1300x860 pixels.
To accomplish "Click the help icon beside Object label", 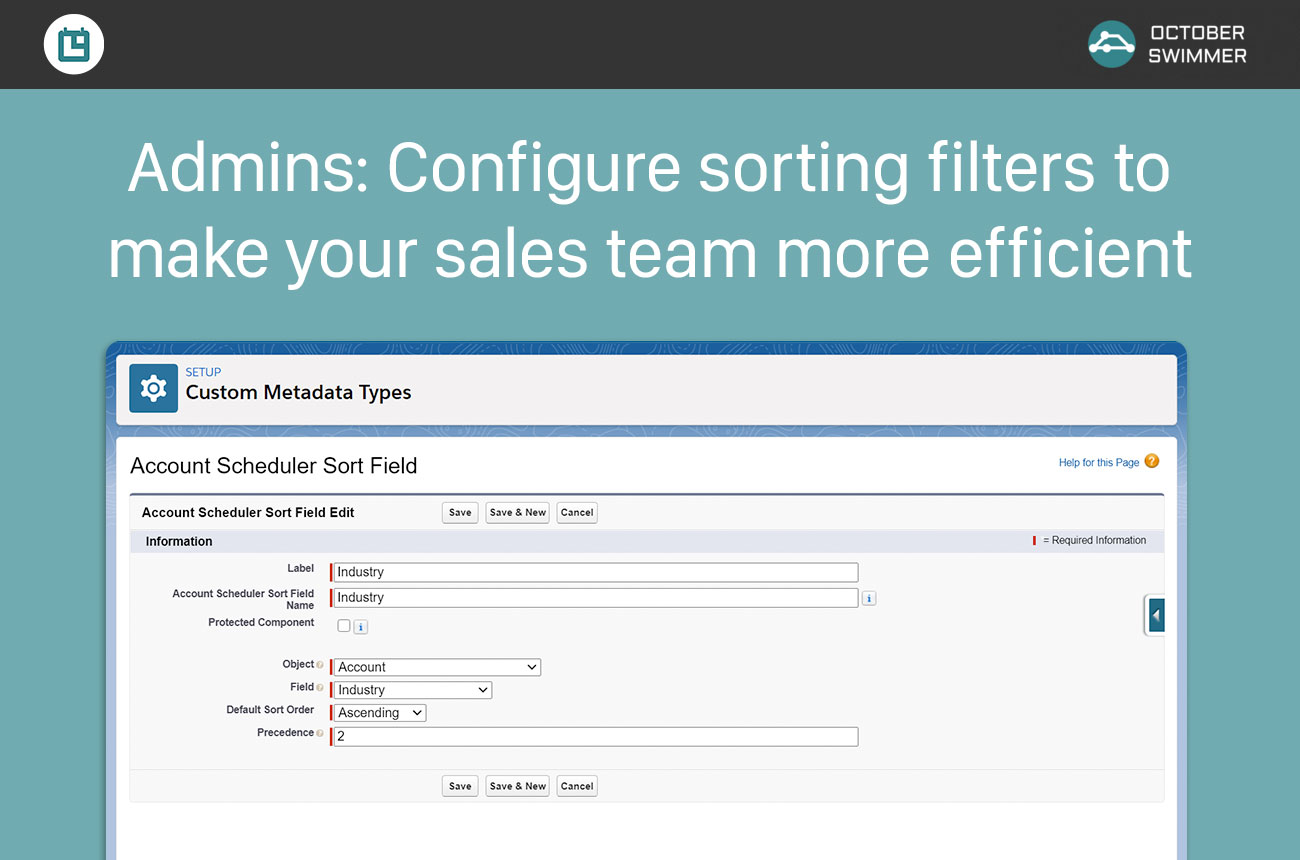I will (320, 665).
